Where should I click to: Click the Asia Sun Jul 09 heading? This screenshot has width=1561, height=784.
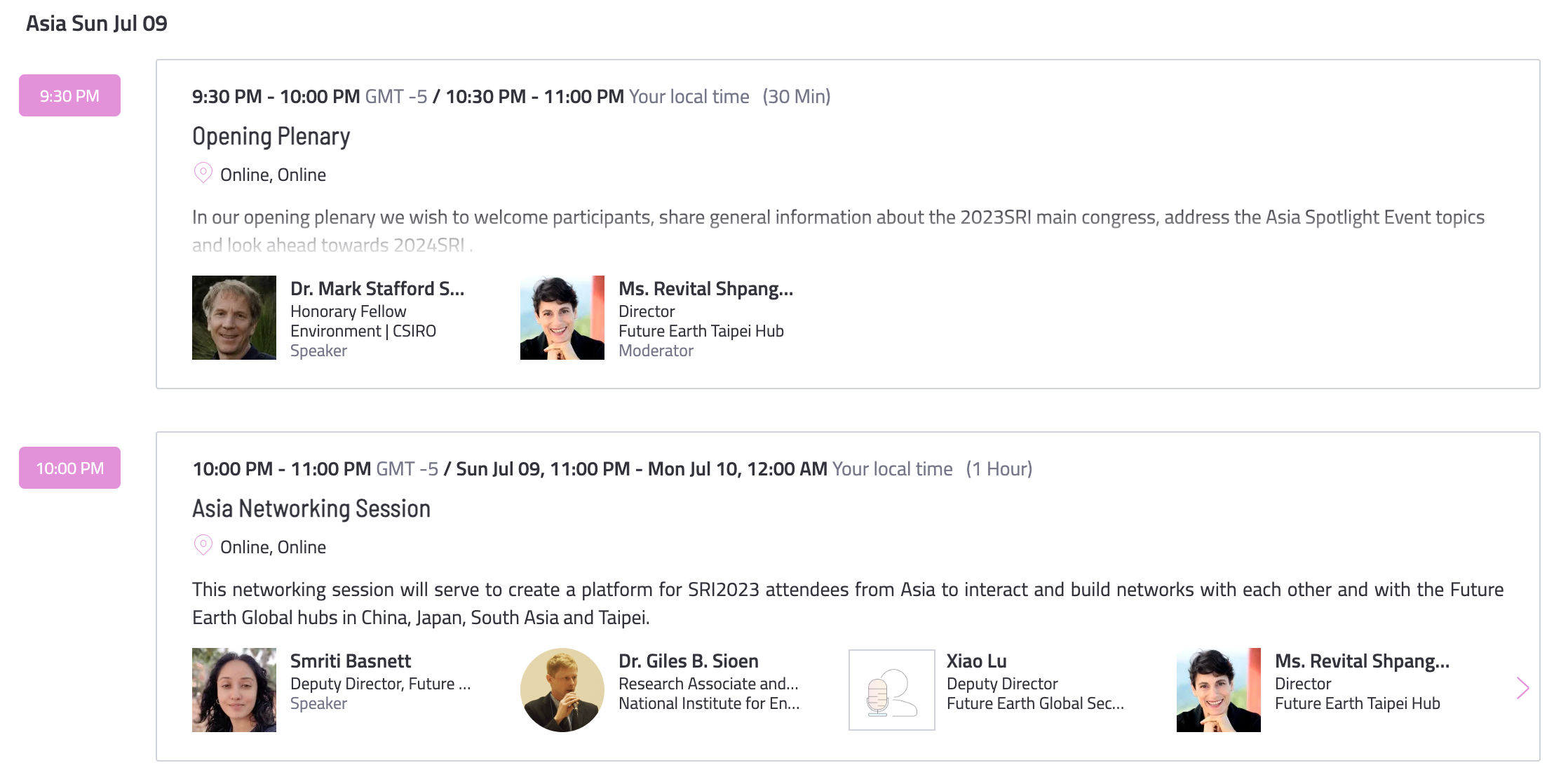[97, 23]
